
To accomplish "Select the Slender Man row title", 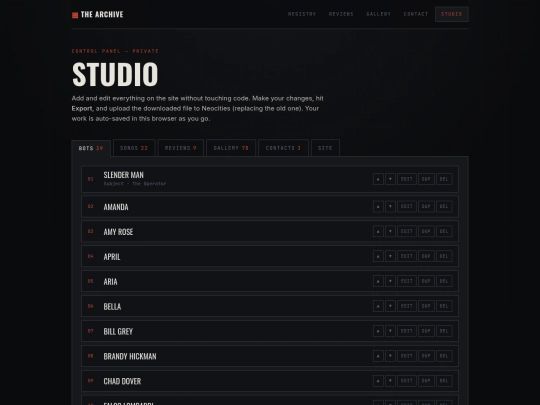I will tap(124, 175).
